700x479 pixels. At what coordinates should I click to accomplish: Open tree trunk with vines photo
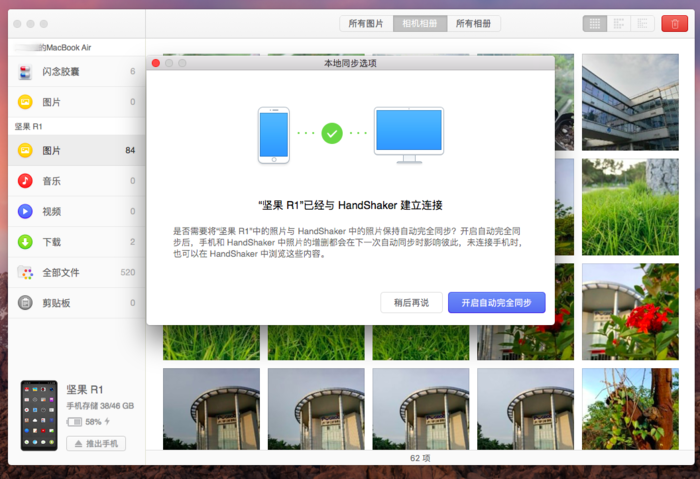[630, 409]
